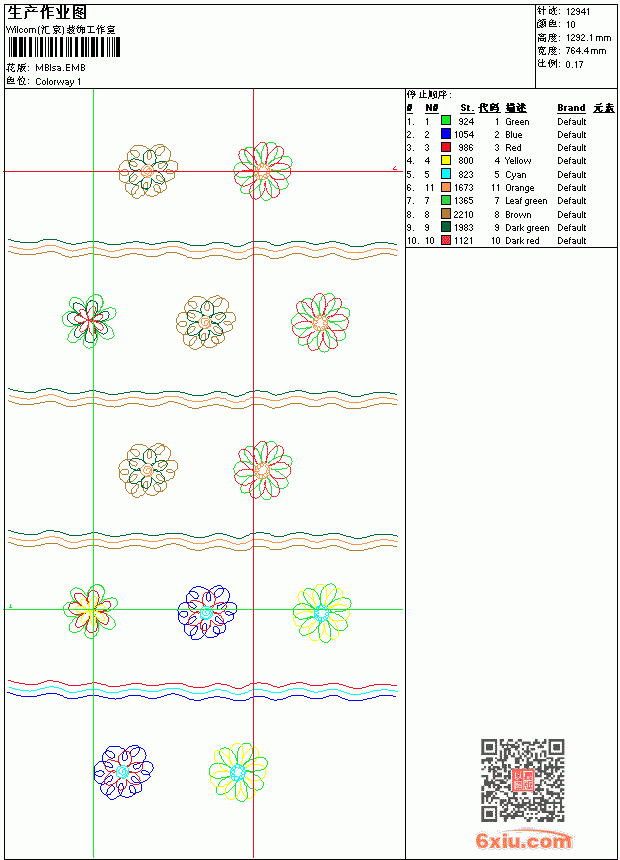620x860 pixels.
Task: Choose the Brown swatch in row 8
Action: pos(446,214)
